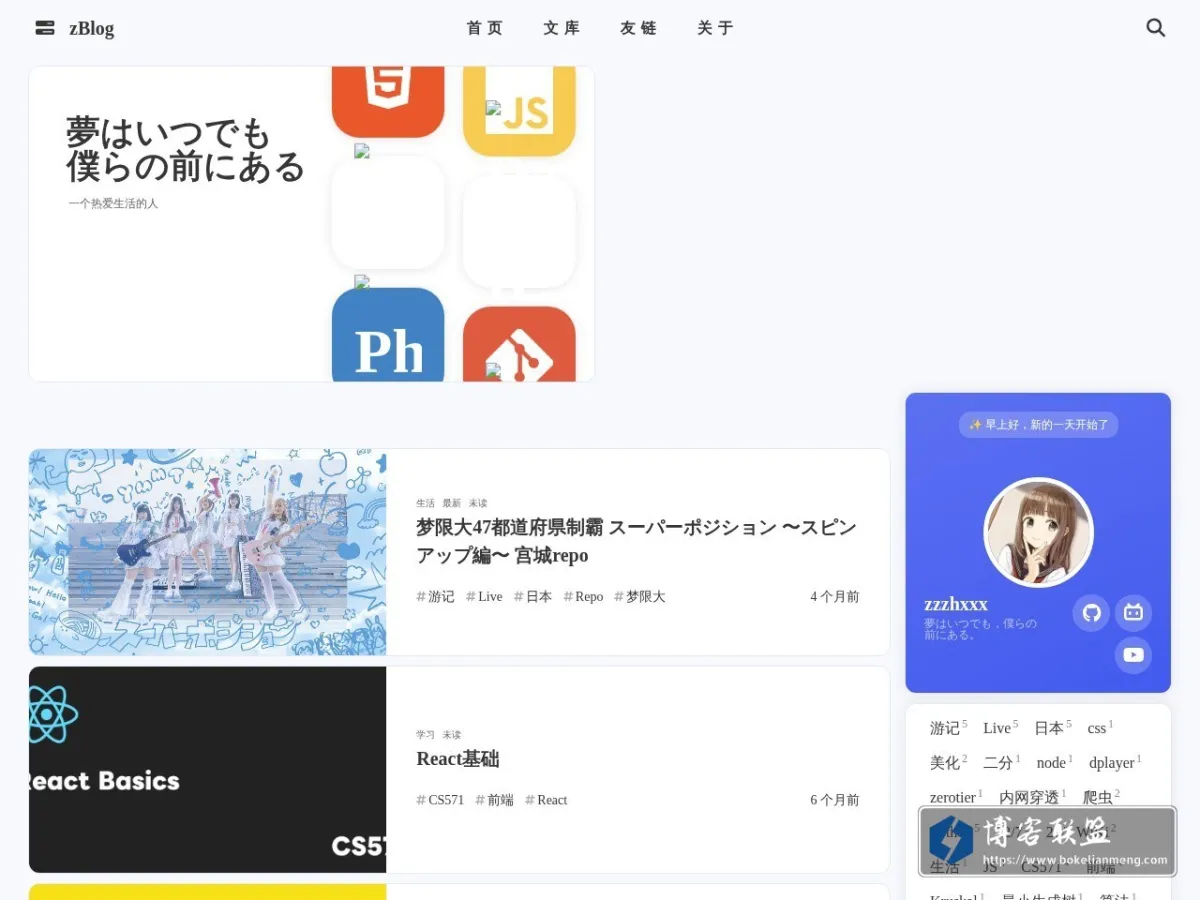This screenshot has height=900, width=1200.
Task: Select the css tag in sidebar
Action: click(x=1100, y=727)
